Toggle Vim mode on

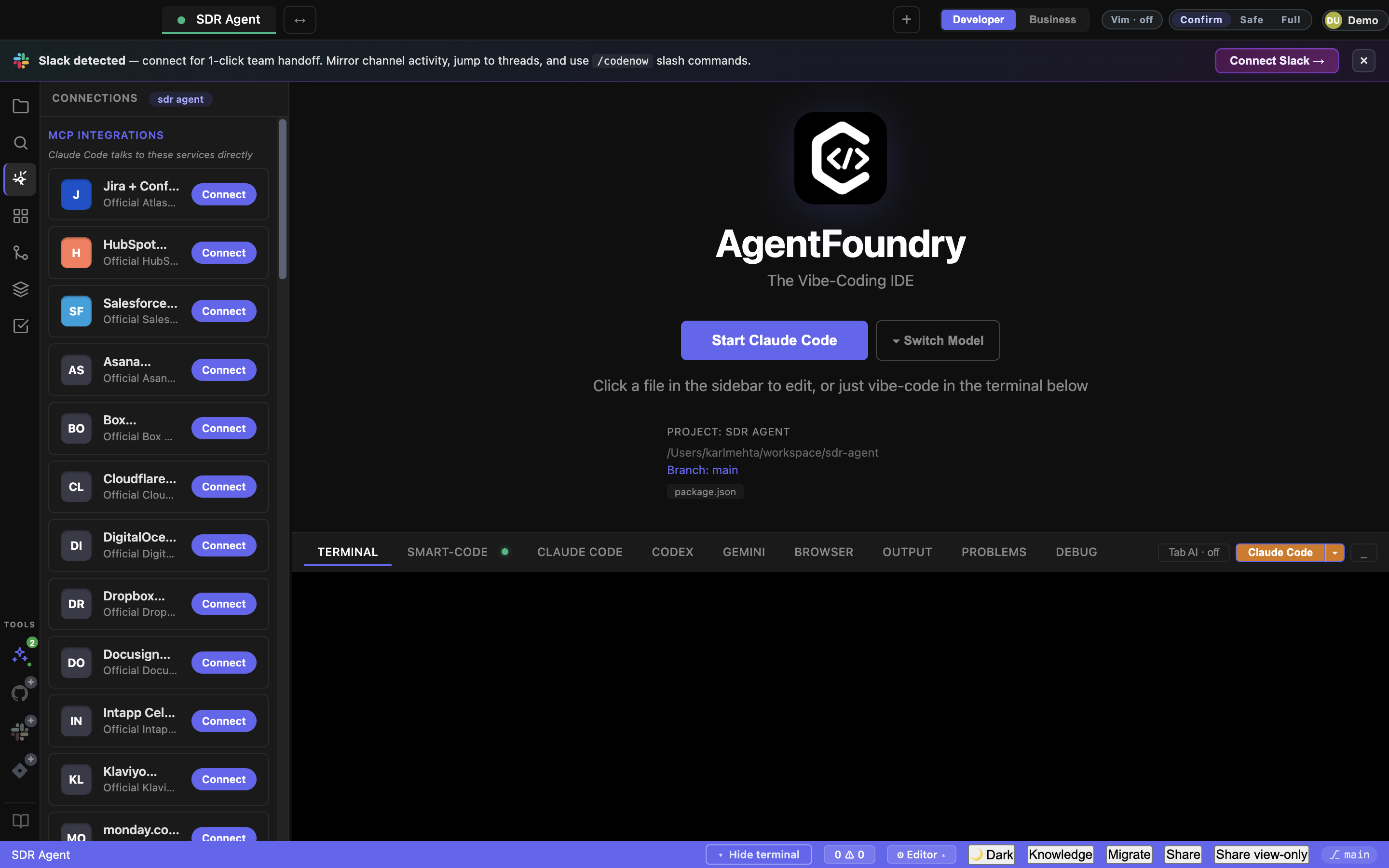pos(1131,19)
